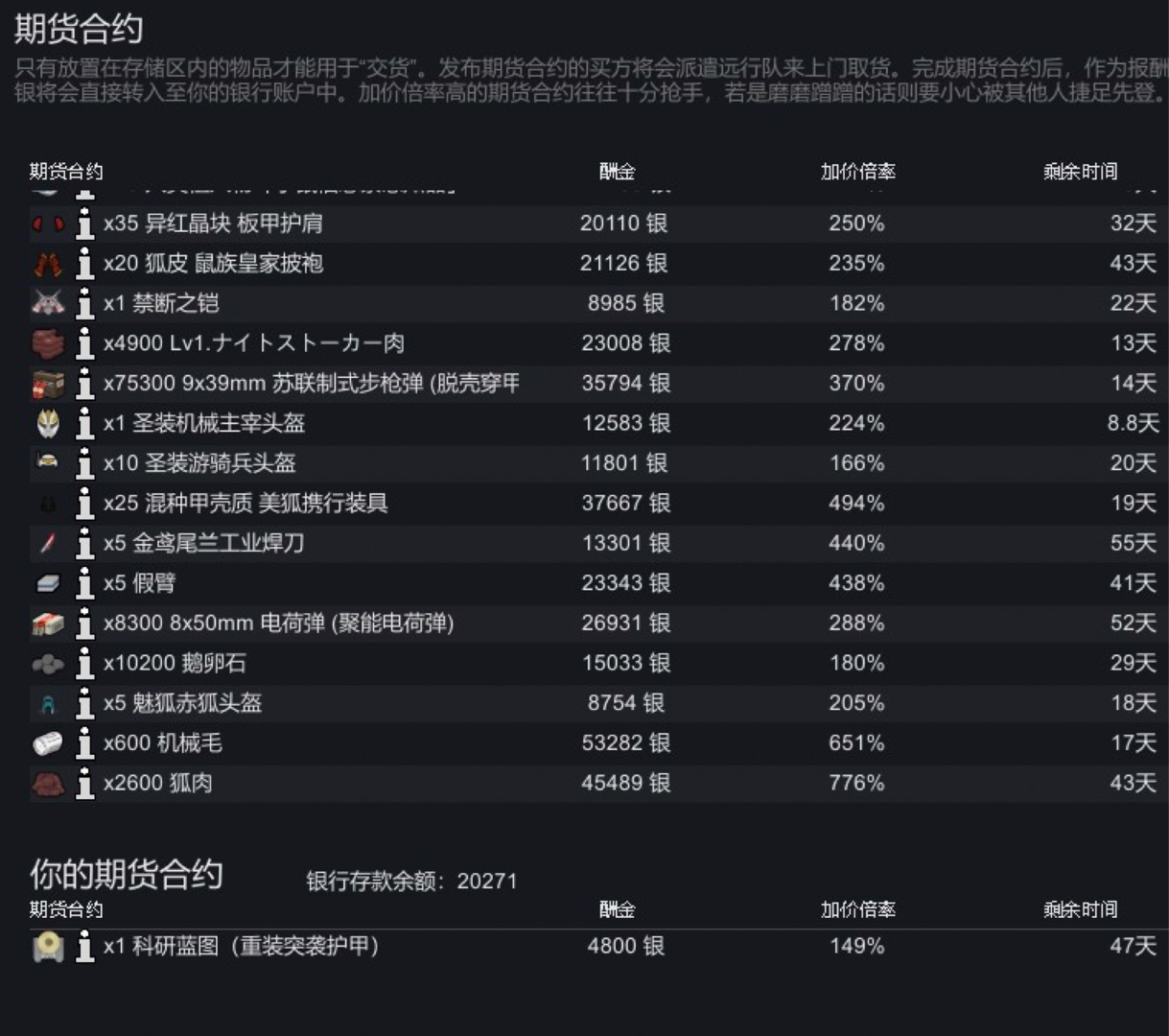Open info for 机械毛 contract
The height and width of the screenshot is (1036, 1169).
coord(84,743)
